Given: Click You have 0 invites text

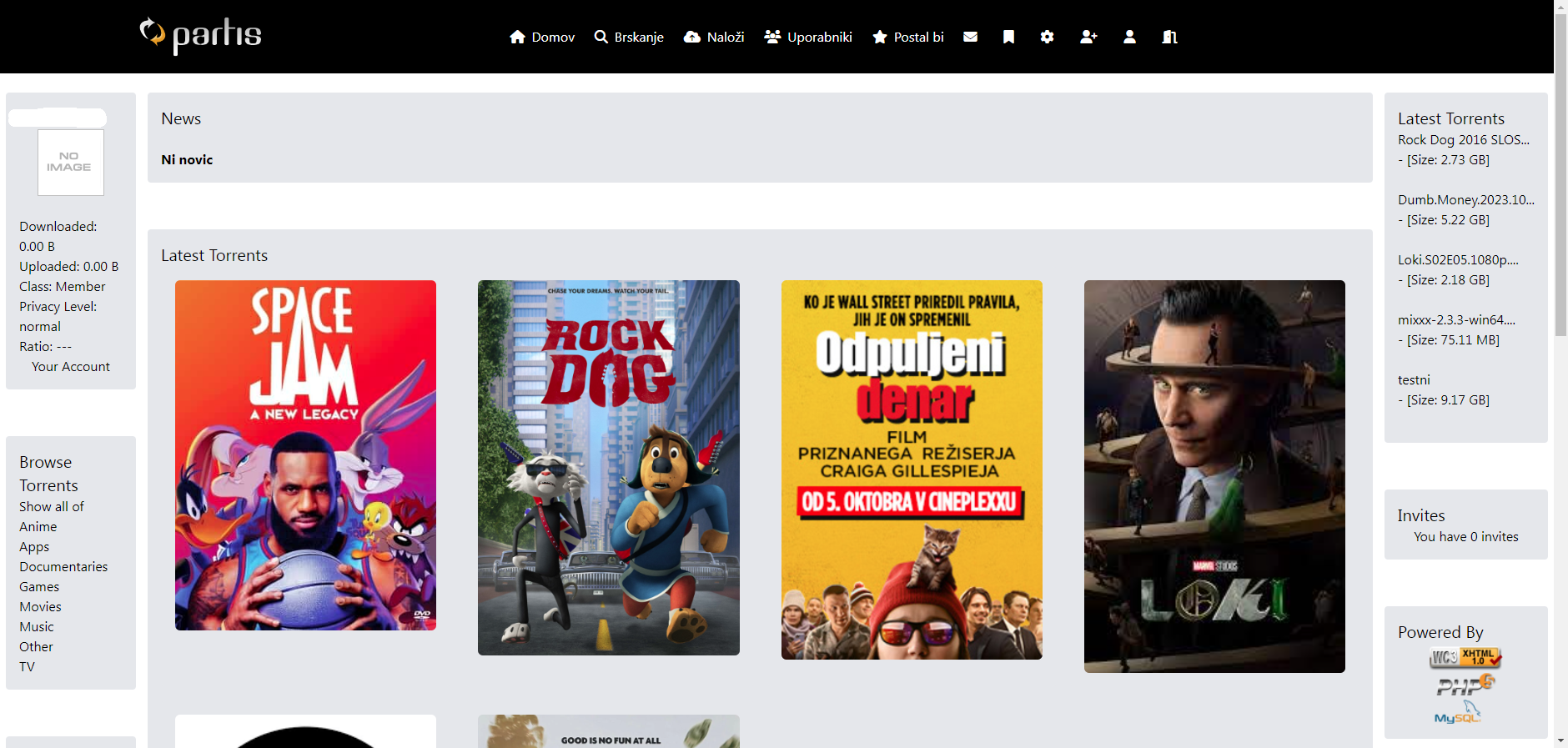Looking at the screenshot, I should (1466, 536).
